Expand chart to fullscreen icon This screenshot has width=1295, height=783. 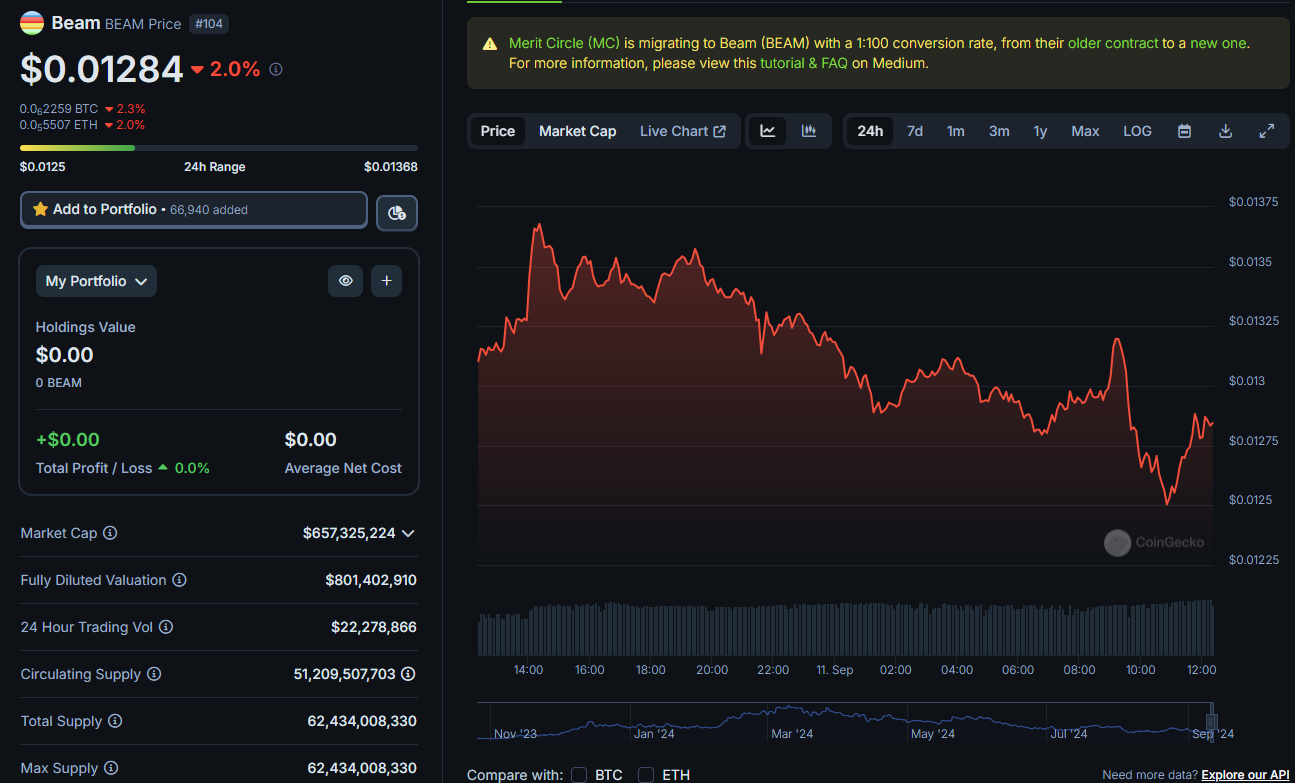point(1266,131)
